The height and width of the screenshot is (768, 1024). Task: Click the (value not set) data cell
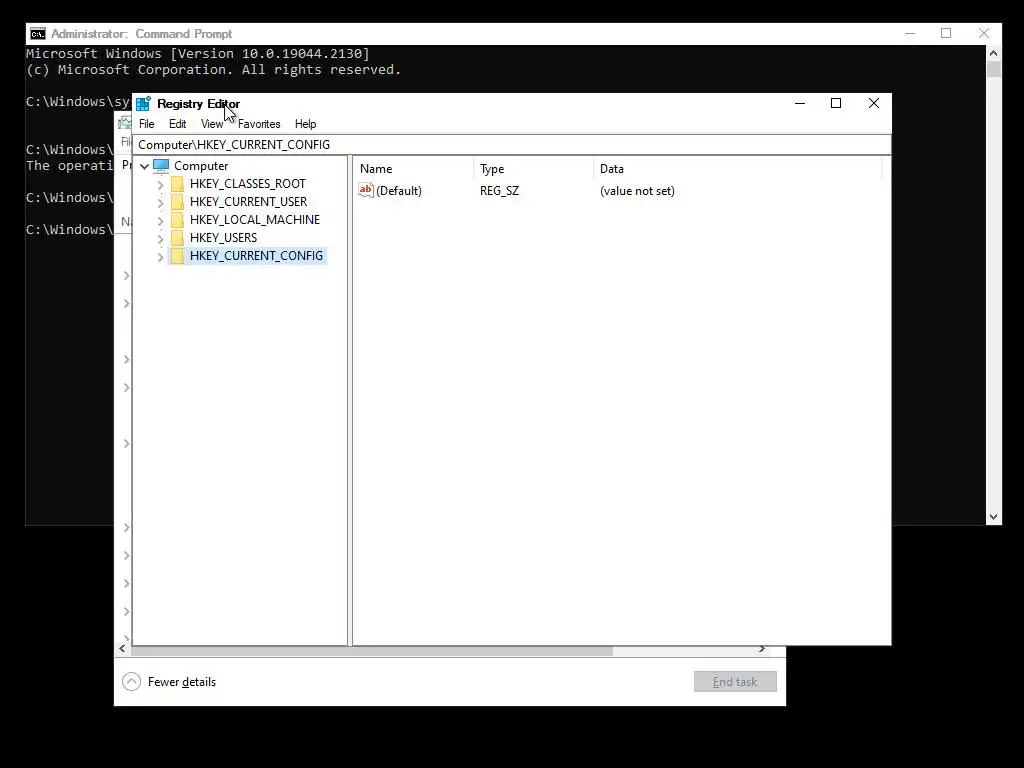pos(637,191)
